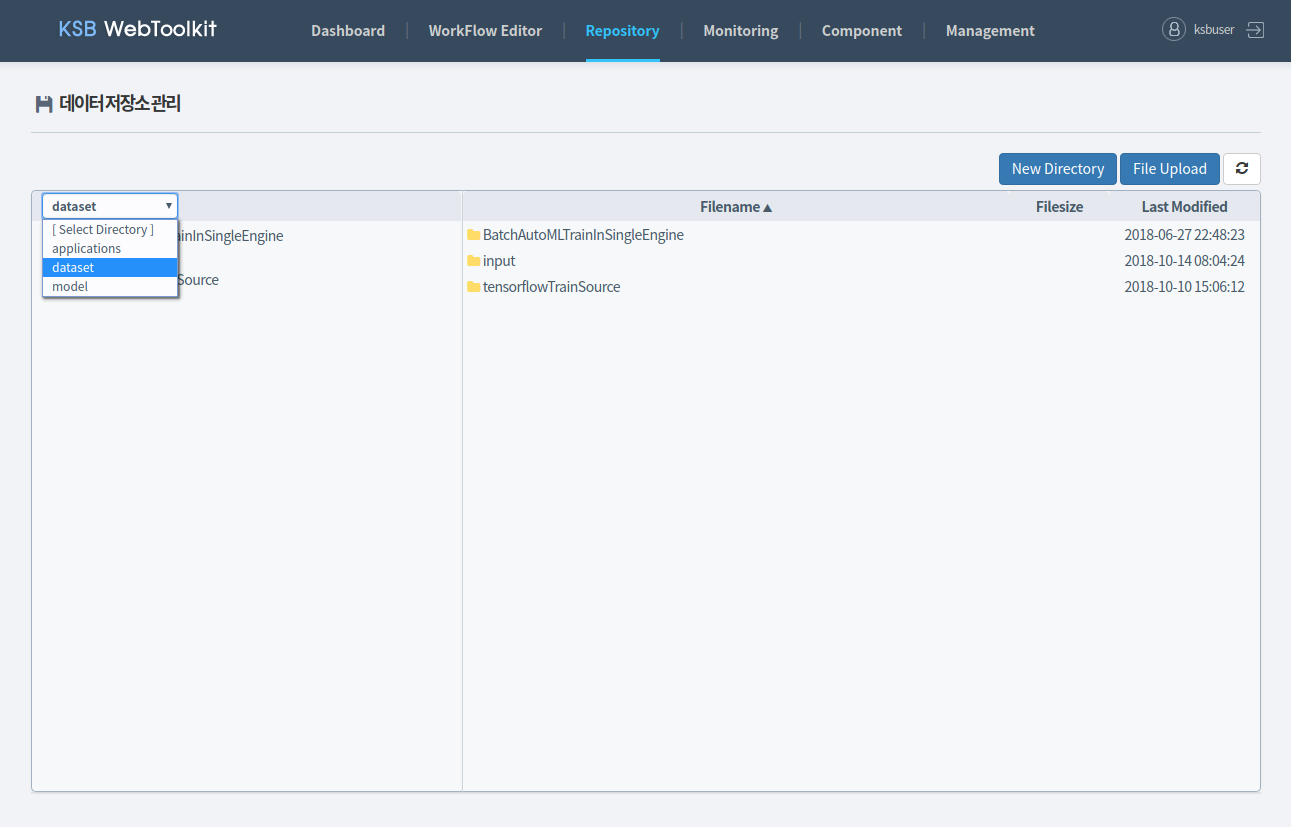Click the refresh icon button
Screen dimensions: 1291x827
tap(1242, 169)
